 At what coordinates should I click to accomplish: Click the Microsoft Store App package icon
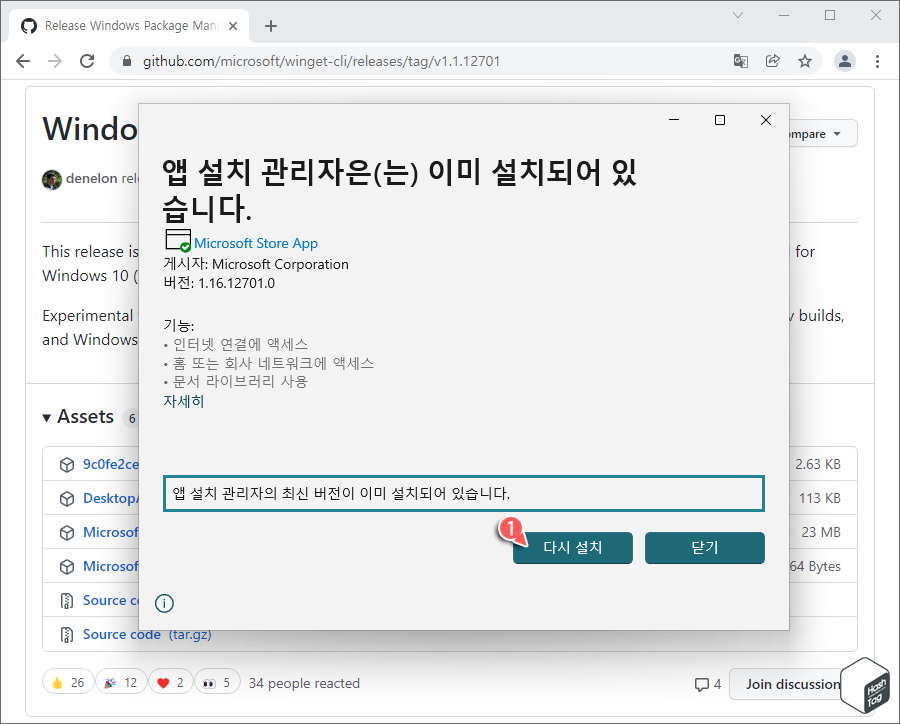point(178,241)
